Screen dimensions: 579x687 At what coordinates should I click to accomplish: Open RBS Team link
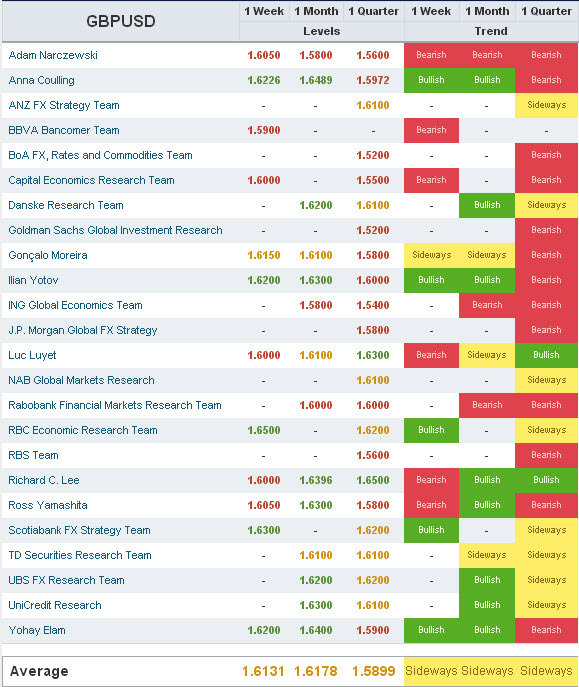(33, 455)
